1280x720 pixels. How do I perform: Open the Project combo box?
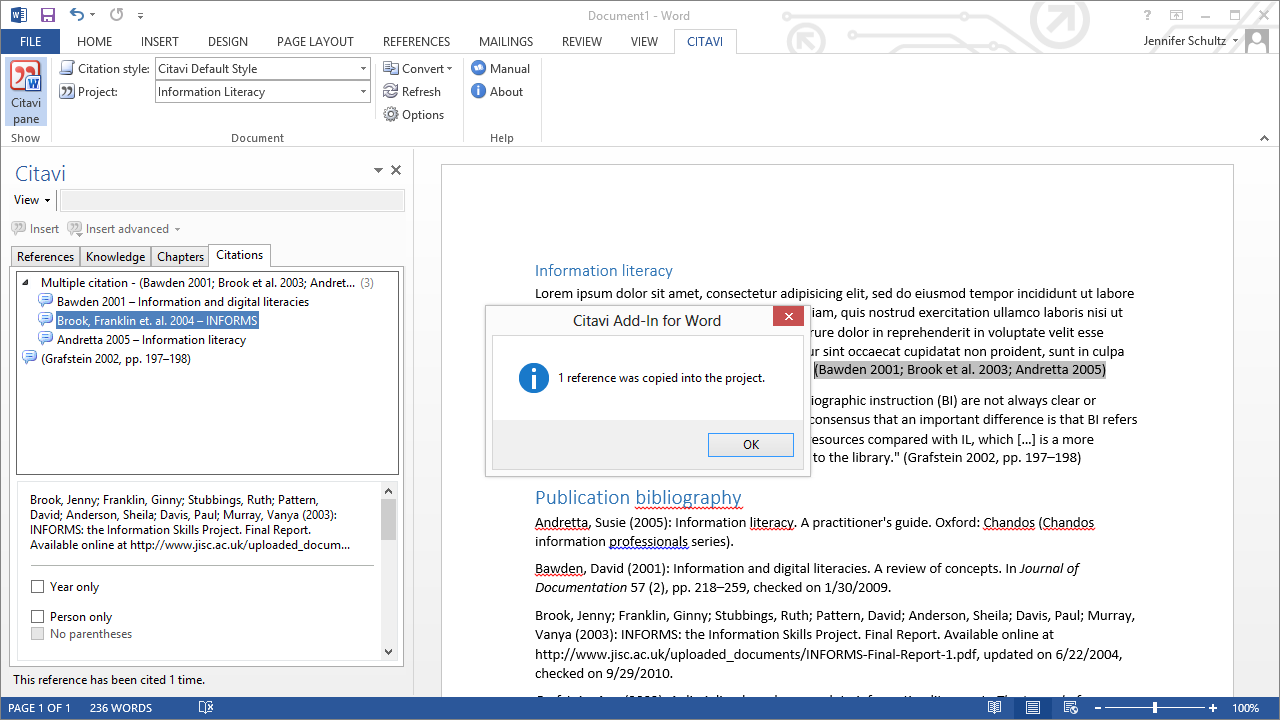(263, 91)
